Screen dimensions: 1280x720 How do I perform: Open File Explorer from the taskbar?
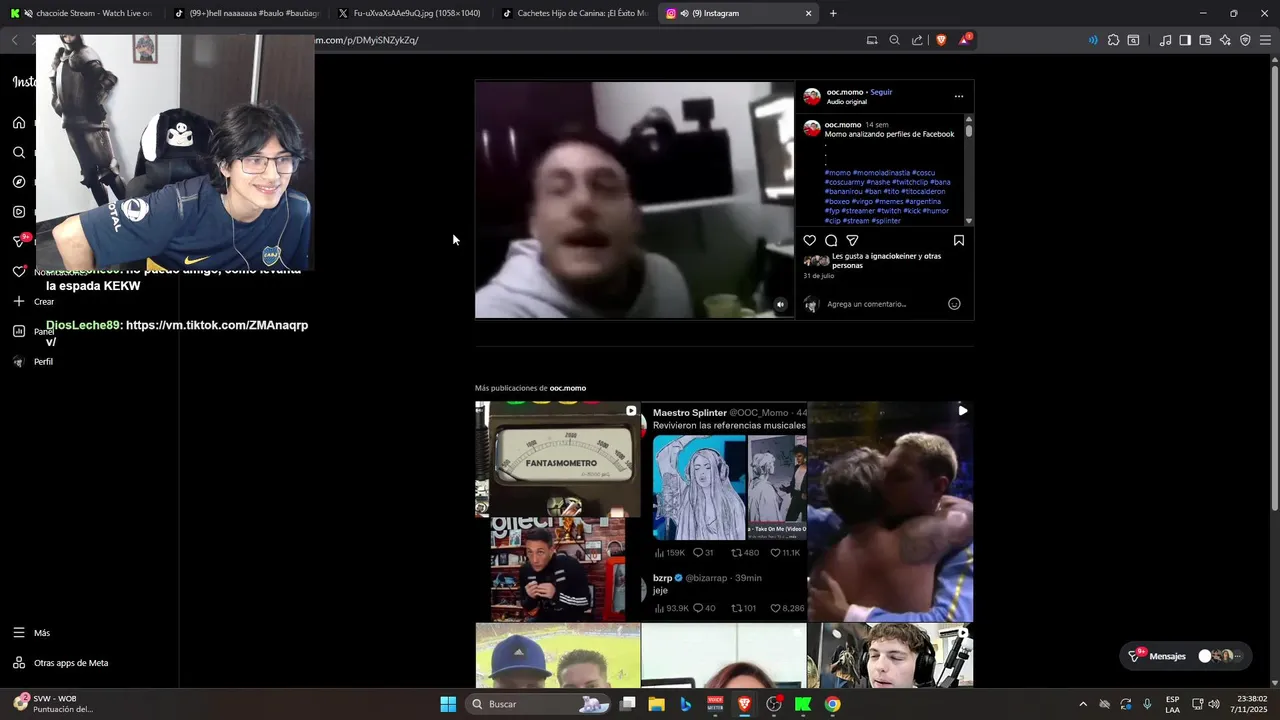pos(656,704)
